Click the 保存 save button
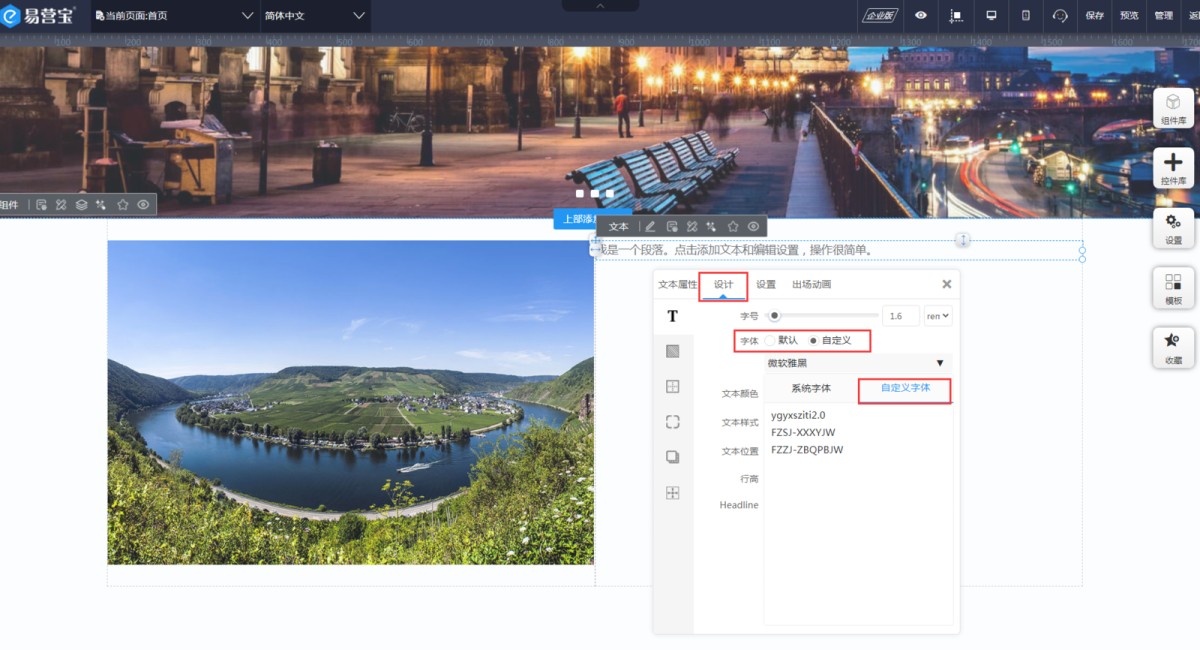Screen dimensions: 1200x650 coord(1095,16)
